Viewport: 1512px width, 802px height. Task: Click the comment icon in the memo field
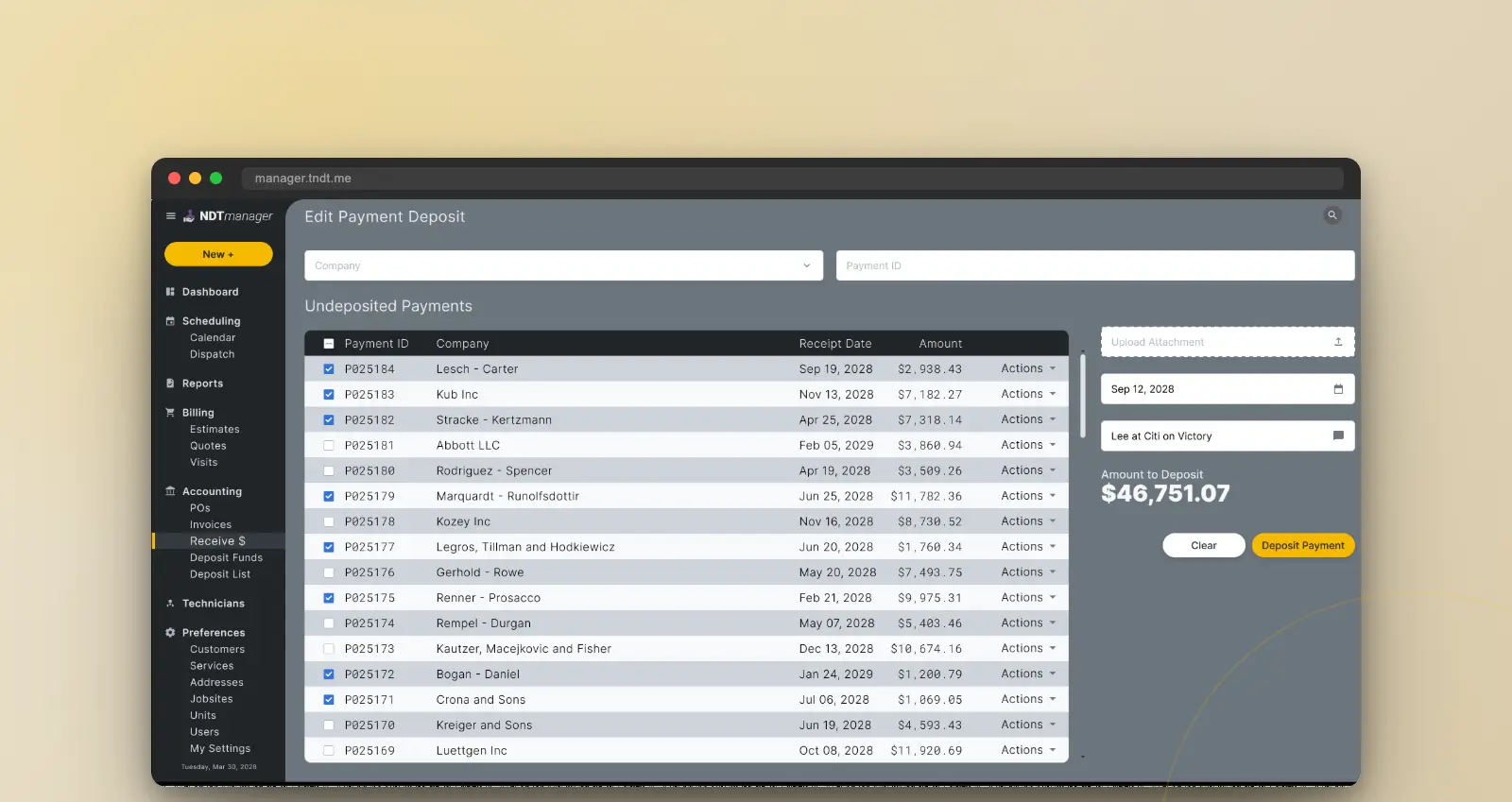point(1338,435)
